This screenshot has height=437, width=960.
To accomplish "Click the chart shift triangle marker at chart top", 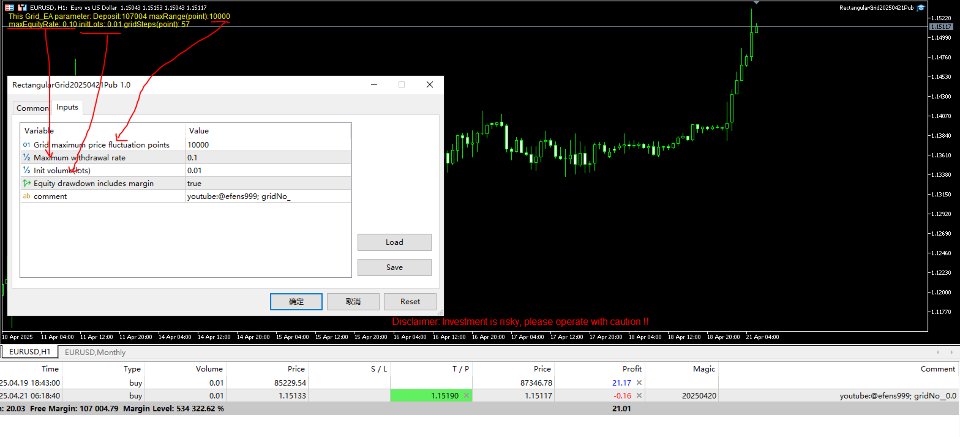I will [757, 2].
